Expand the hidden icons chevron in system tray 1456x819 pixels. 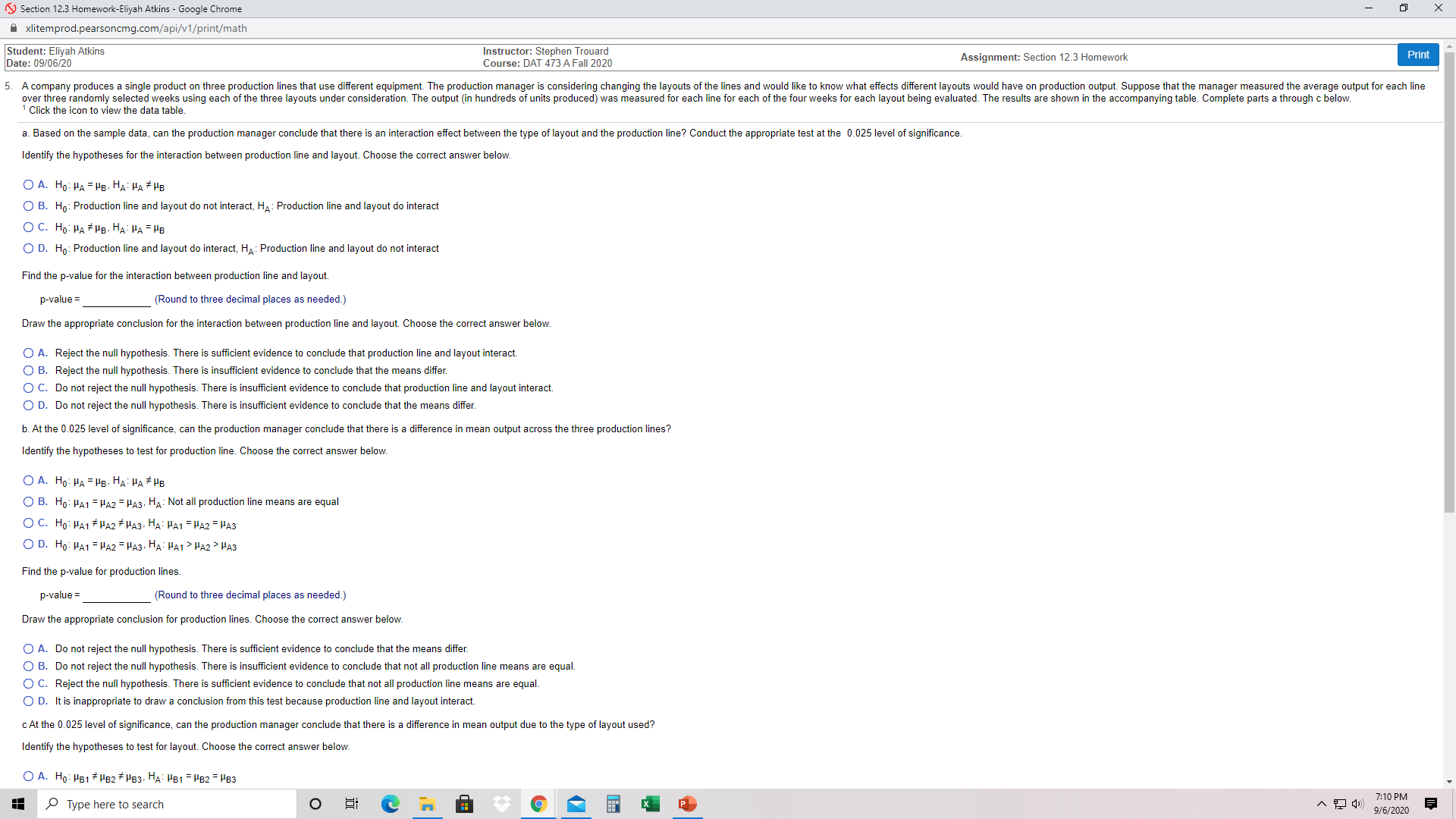[1321, 804]
